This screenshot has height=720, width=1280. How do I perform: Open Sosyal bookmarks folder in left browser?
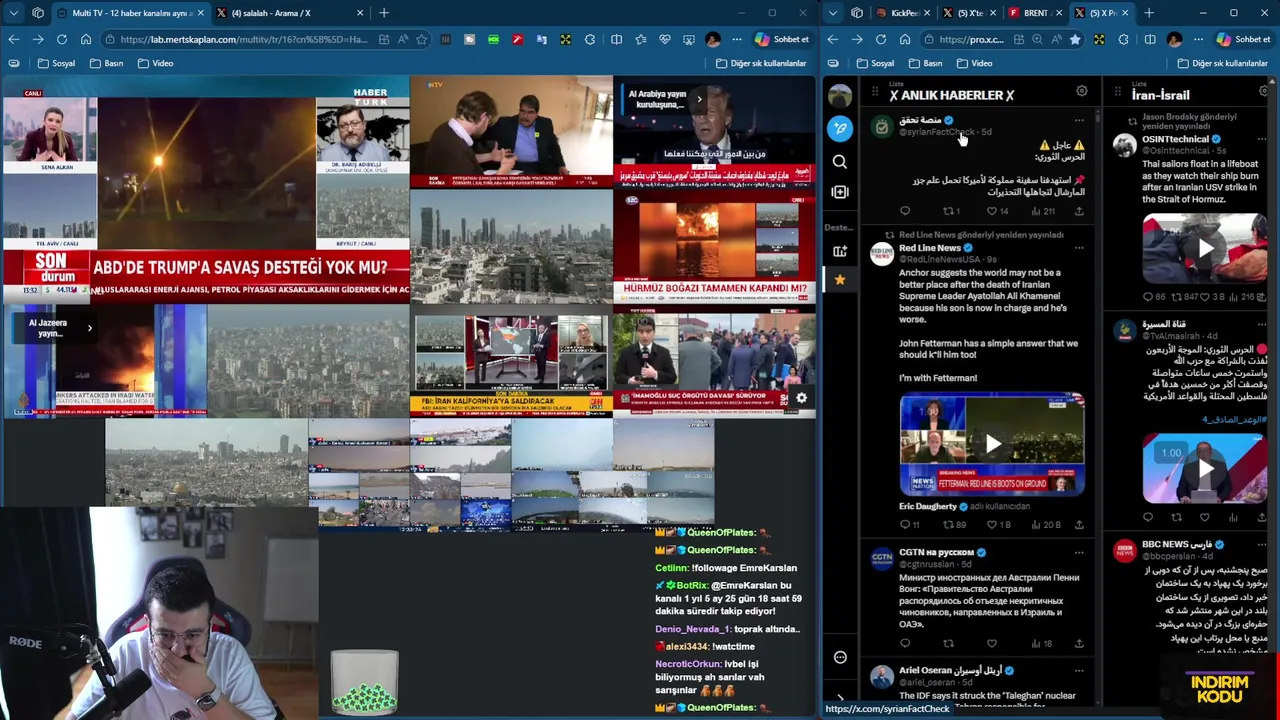click(x=56, y=63)
